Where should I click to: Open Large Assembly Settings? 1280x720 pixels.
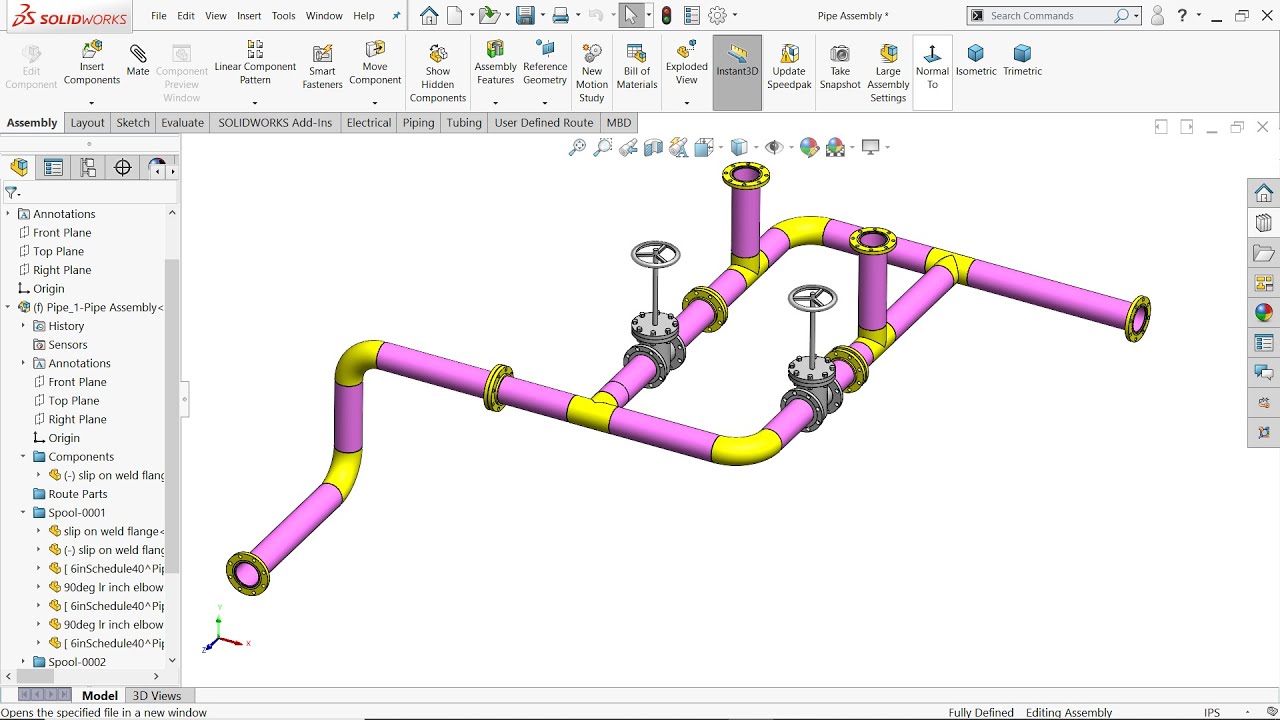coord(888,73)
